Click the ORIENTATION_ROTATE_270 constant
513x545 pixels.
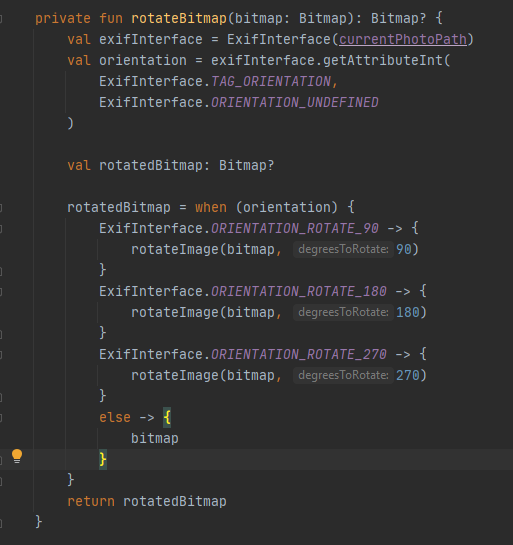point(299,355)
